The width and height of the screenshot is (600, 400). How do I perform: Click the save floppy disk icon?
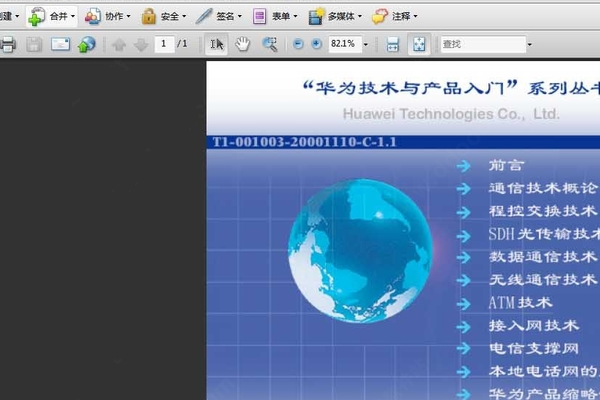pos(34,44)
